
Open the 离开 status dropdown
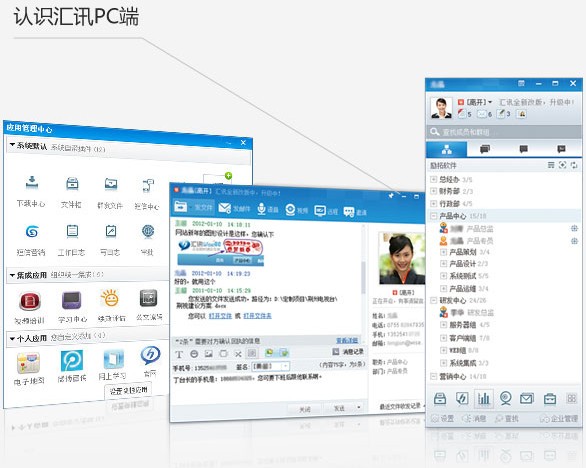(x=475, y=102)
